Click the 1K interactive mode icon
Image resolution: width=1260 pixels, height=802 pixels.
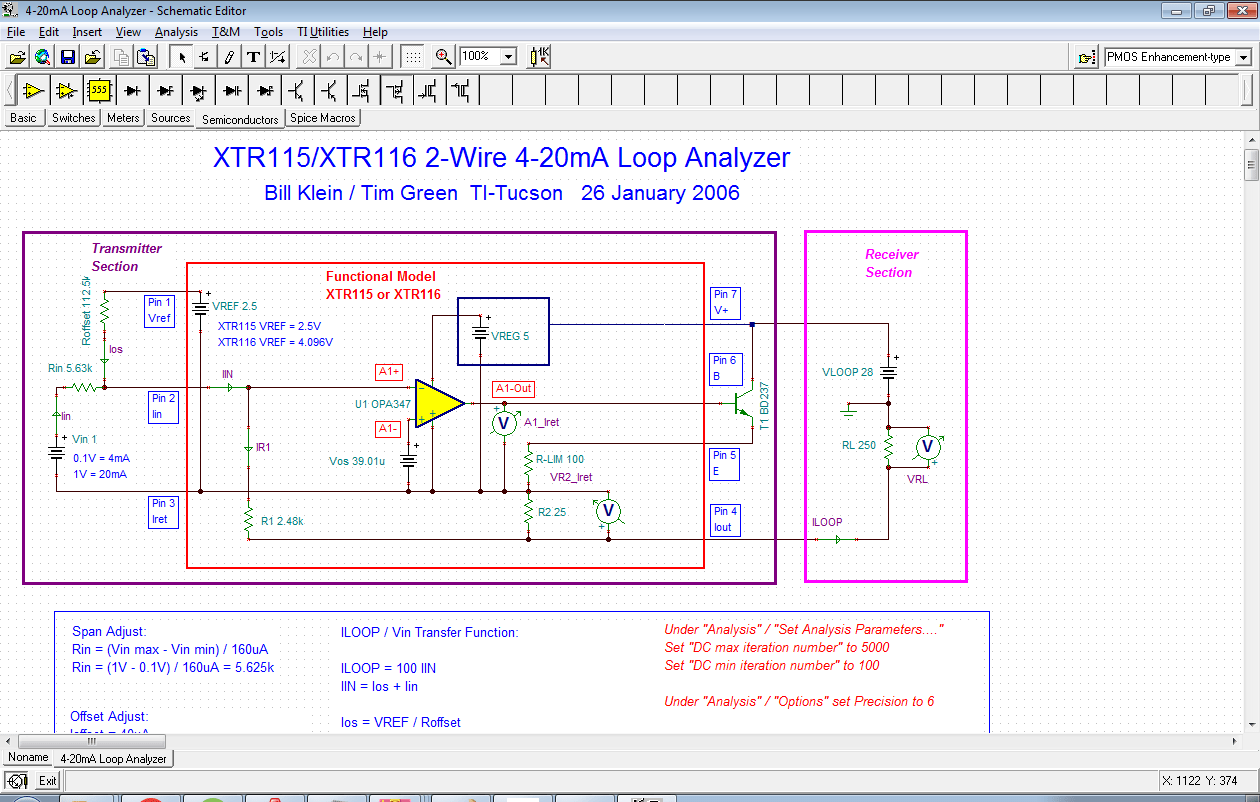tap(539, 57)
